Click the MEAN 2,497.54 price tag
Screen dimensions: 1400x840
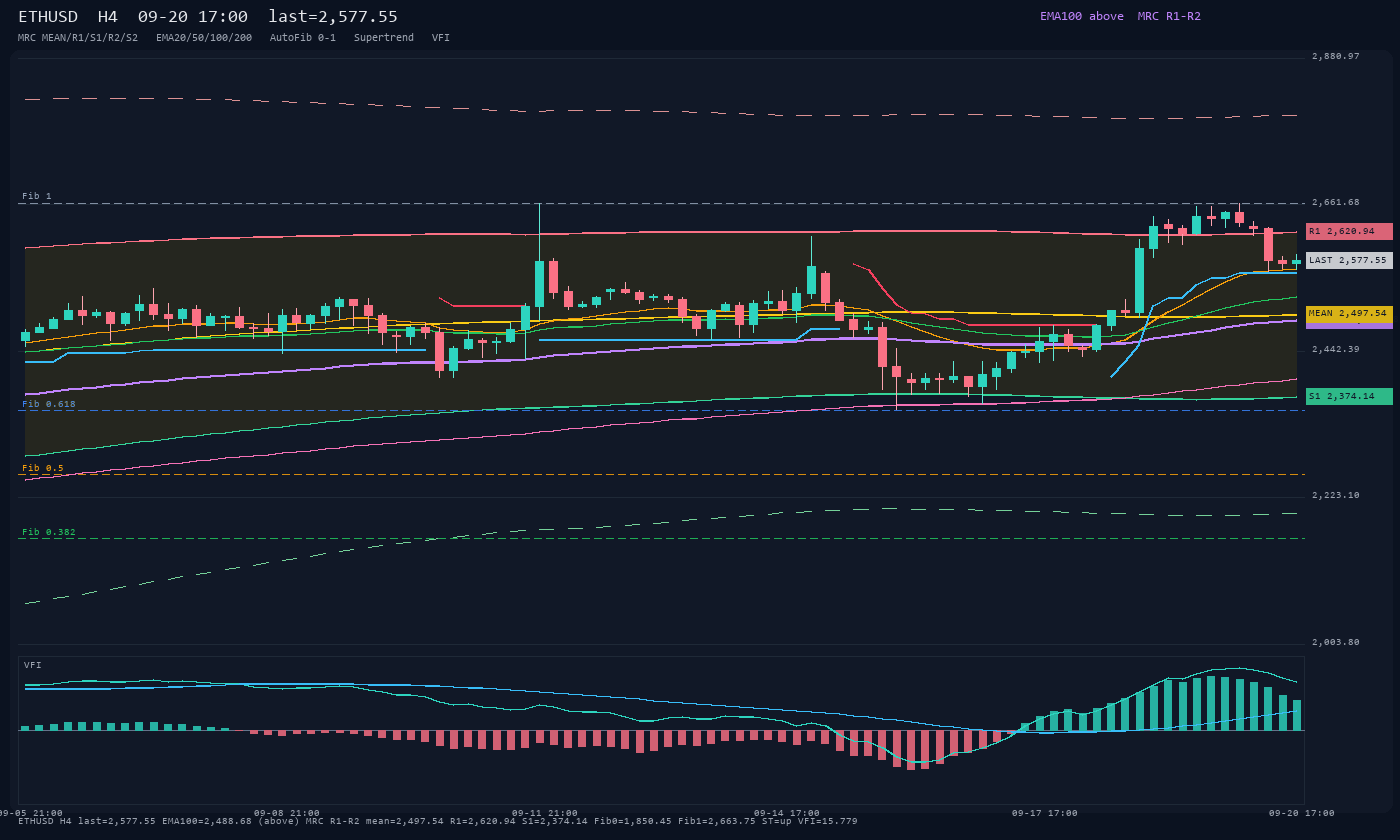point(1349,313)
